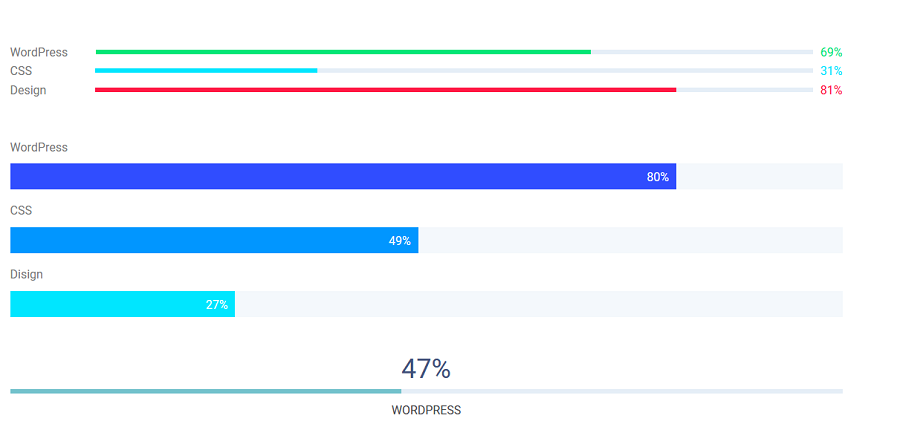Click the red 81% percentage value
Image resolution: width=900 pixels, height=447 pixels.
831,90
